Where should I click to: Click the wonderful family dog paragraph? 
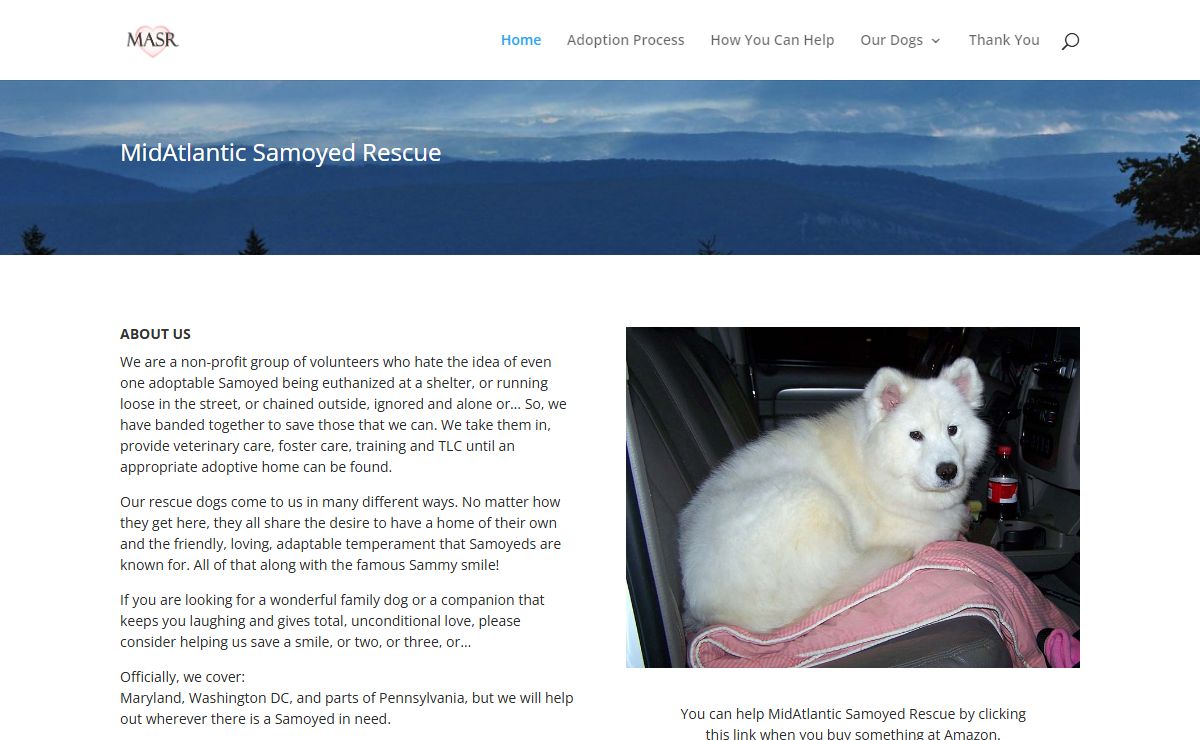pyautogui.click(x=333, y=621)
